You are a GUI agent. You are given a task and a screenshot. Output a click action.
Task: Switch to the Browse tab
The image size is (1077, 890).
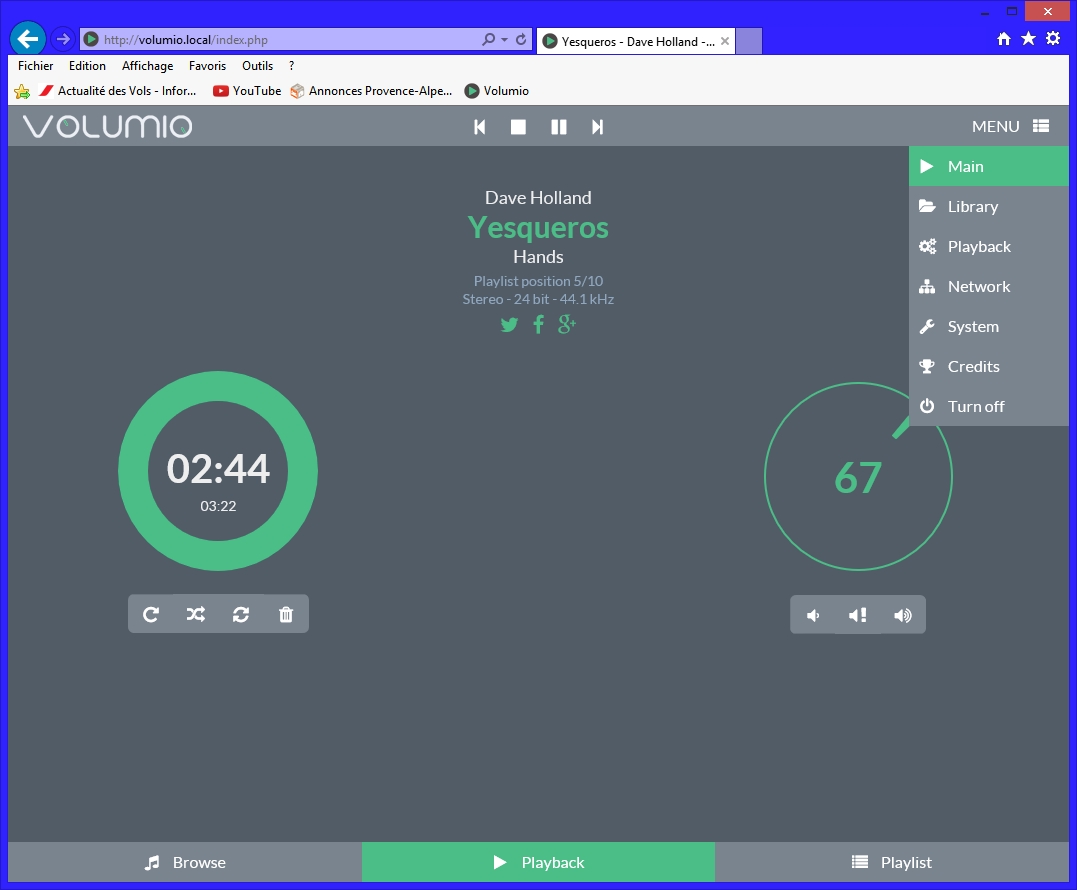(185, 862)
